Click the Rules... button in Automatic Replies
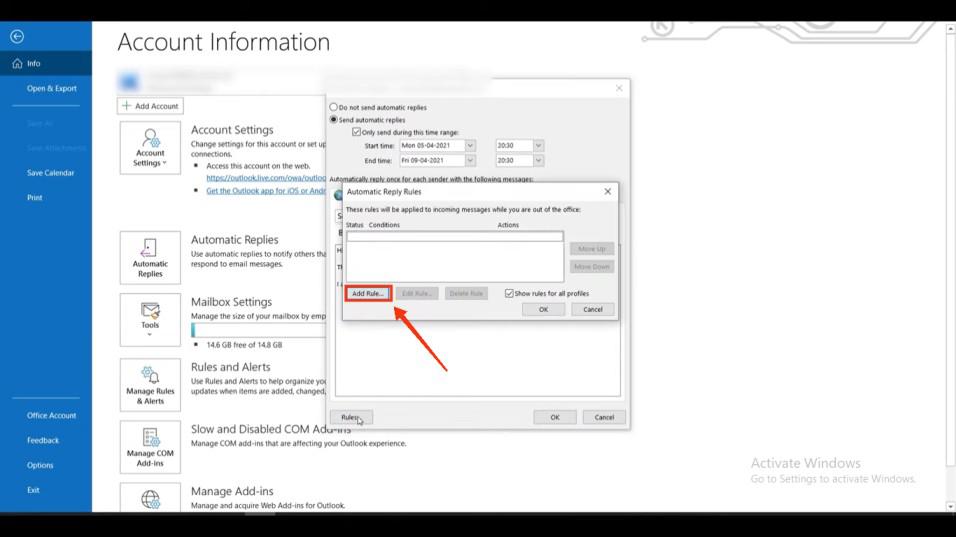956x537 pixels. click(351, 418)
